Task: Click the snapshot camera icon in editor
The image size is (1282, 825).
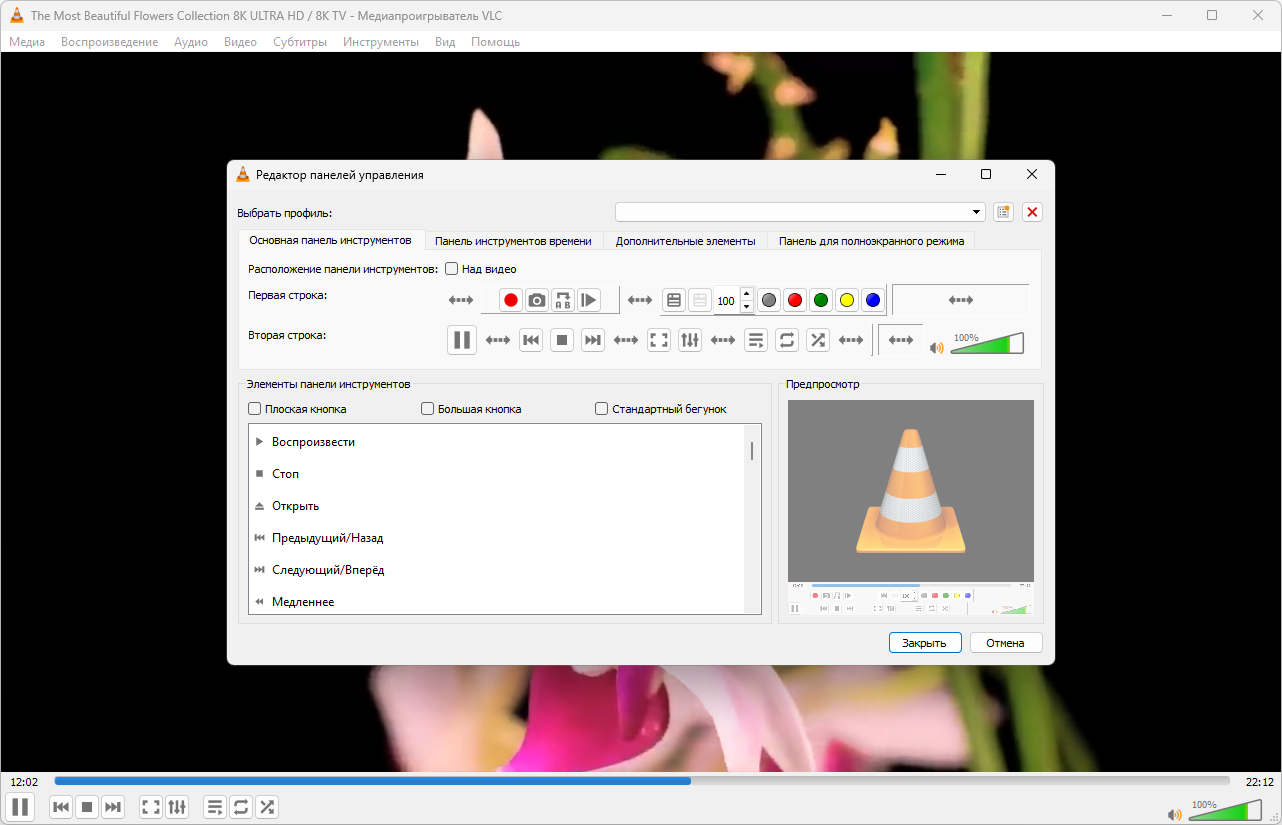Action: click(537, 300)
